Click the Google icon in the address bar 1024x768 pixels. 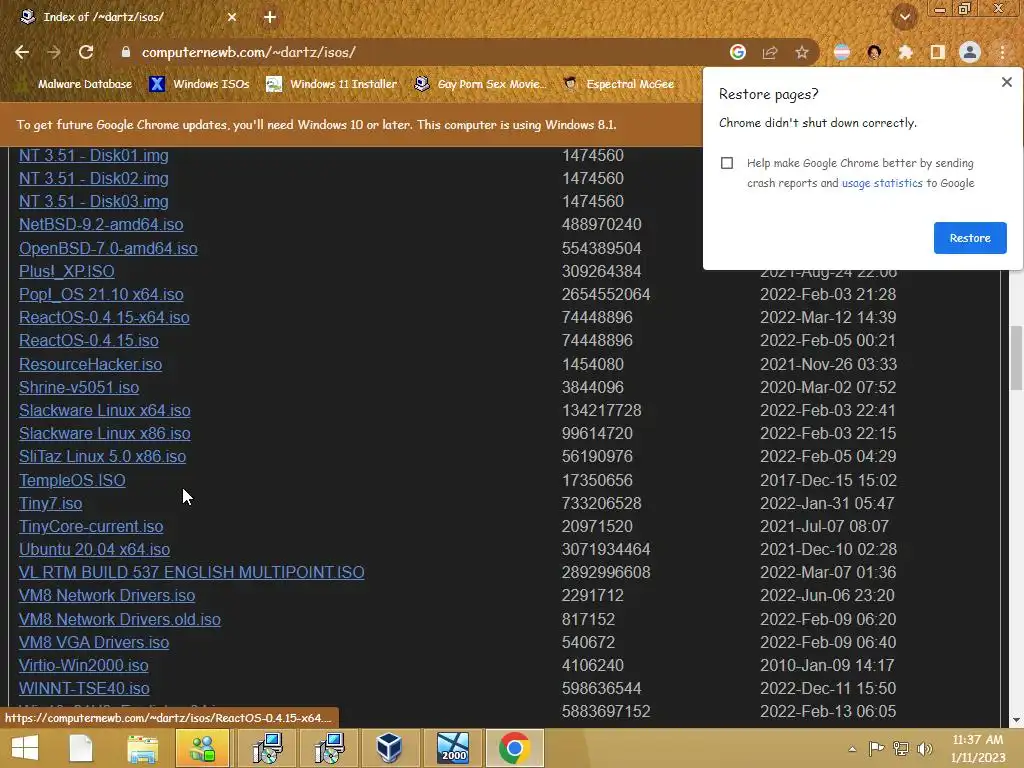pos(737,52)
